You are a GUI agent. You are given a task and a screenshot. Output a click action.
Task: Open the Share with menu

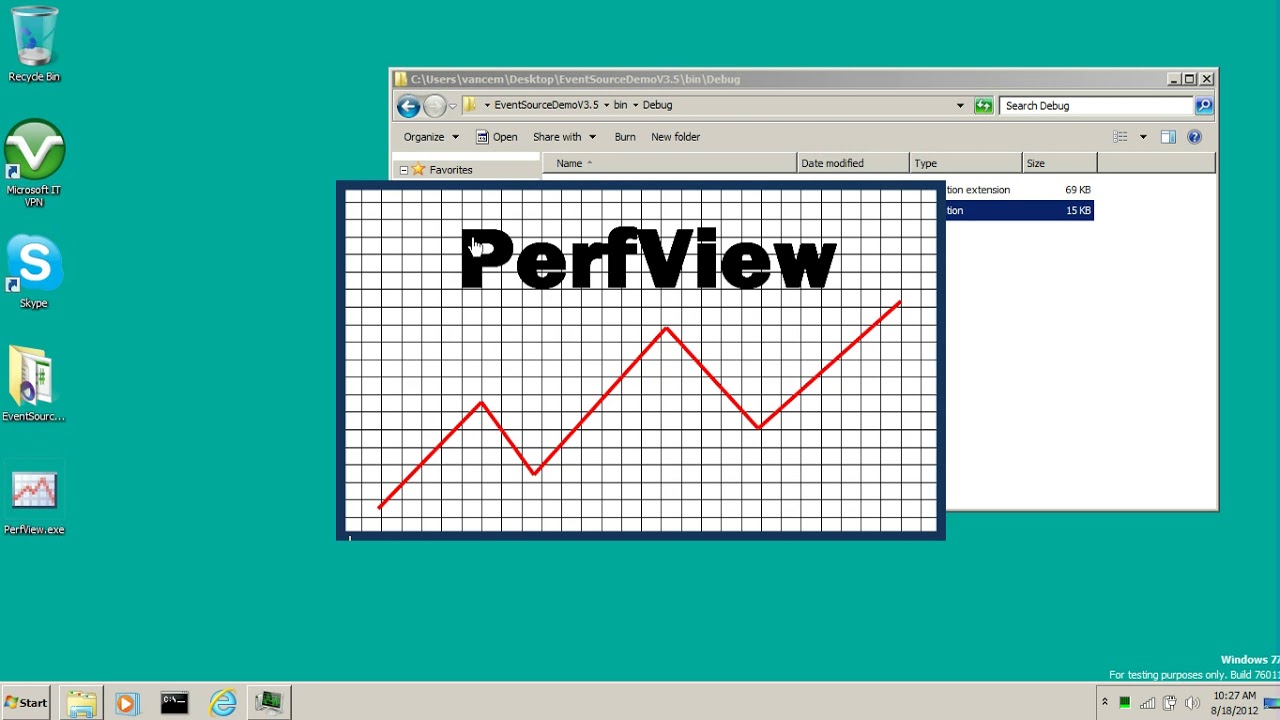coord(564,137)
